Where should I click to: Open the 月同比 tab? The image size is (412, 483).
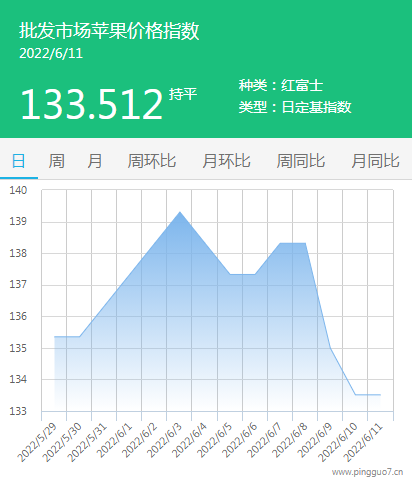coord(375,161)
